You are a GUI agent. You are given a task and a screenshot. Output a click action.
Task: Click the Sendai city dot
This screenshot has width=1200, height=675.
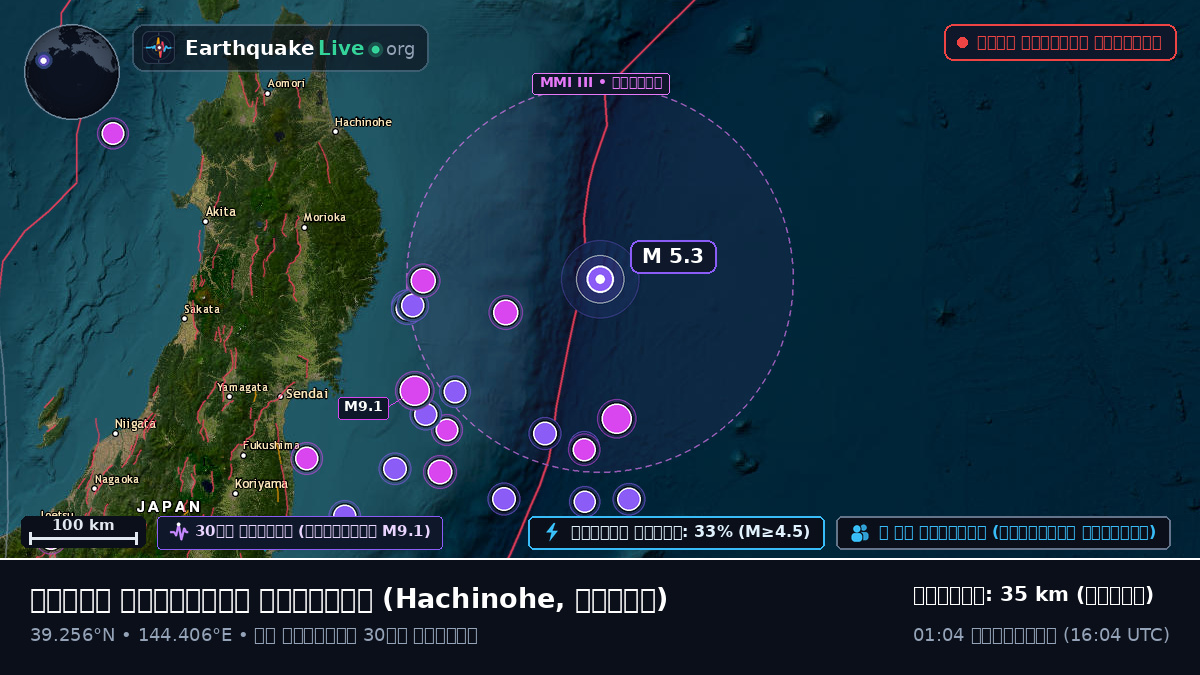(280, 396)
